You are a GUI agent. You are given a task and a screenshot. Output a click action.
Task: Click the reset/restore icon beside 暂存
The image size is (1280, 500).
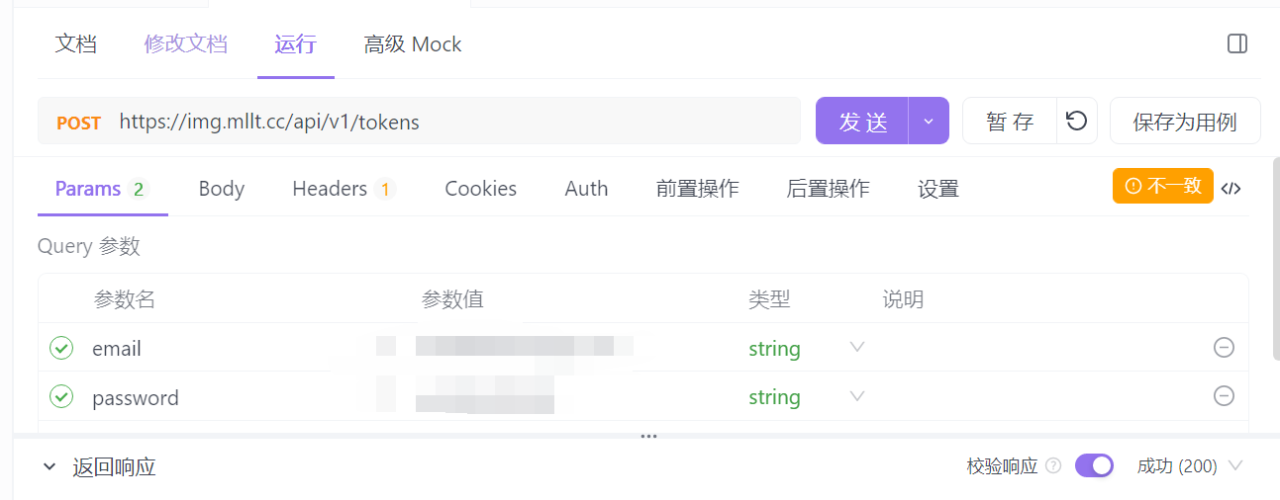tap(1076, 121)
